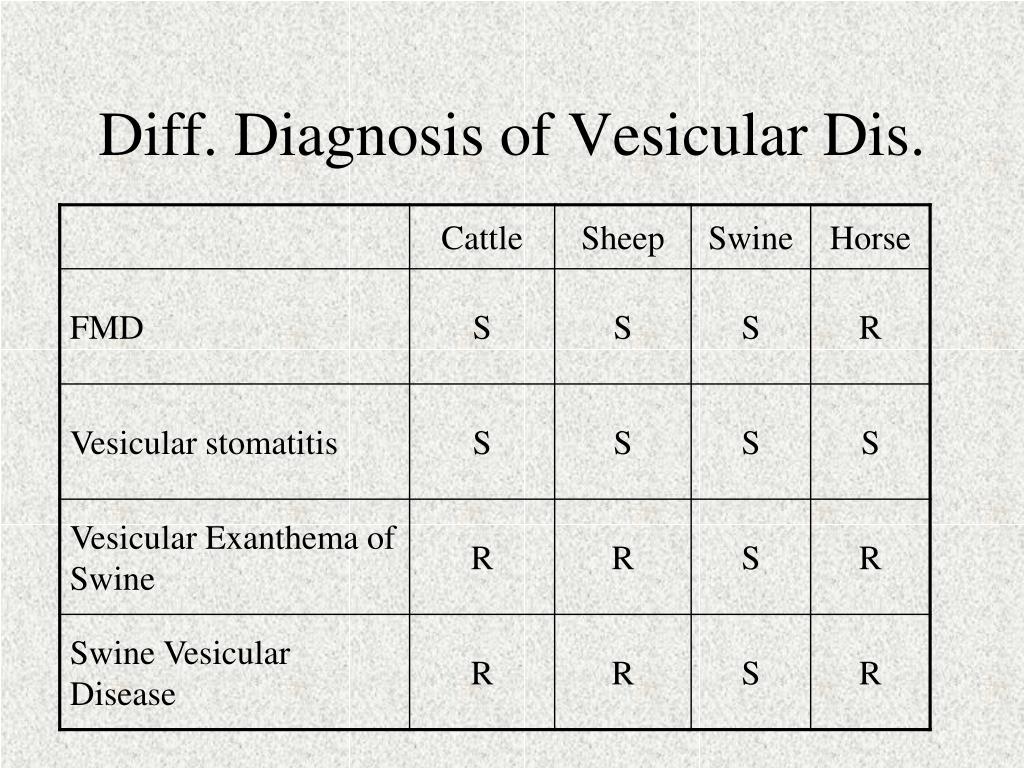This screenshot has width=1024, height=768.
Task: Select the Cattle column header
Action: 481,238
